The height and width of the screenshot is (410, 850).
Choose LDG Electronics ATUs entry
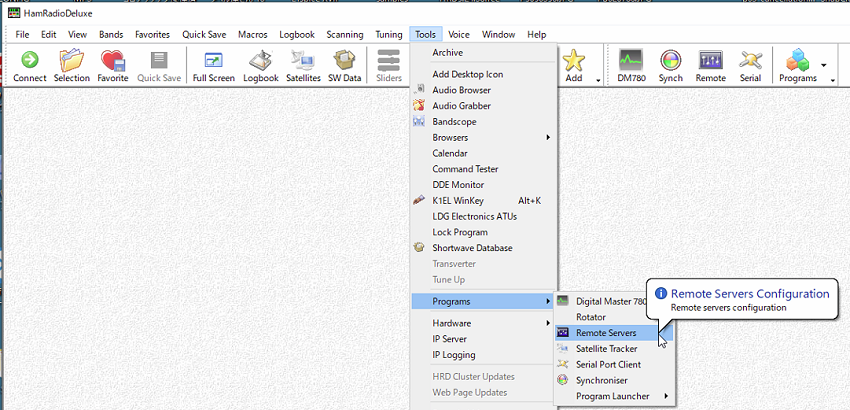(x=484, y=216)
